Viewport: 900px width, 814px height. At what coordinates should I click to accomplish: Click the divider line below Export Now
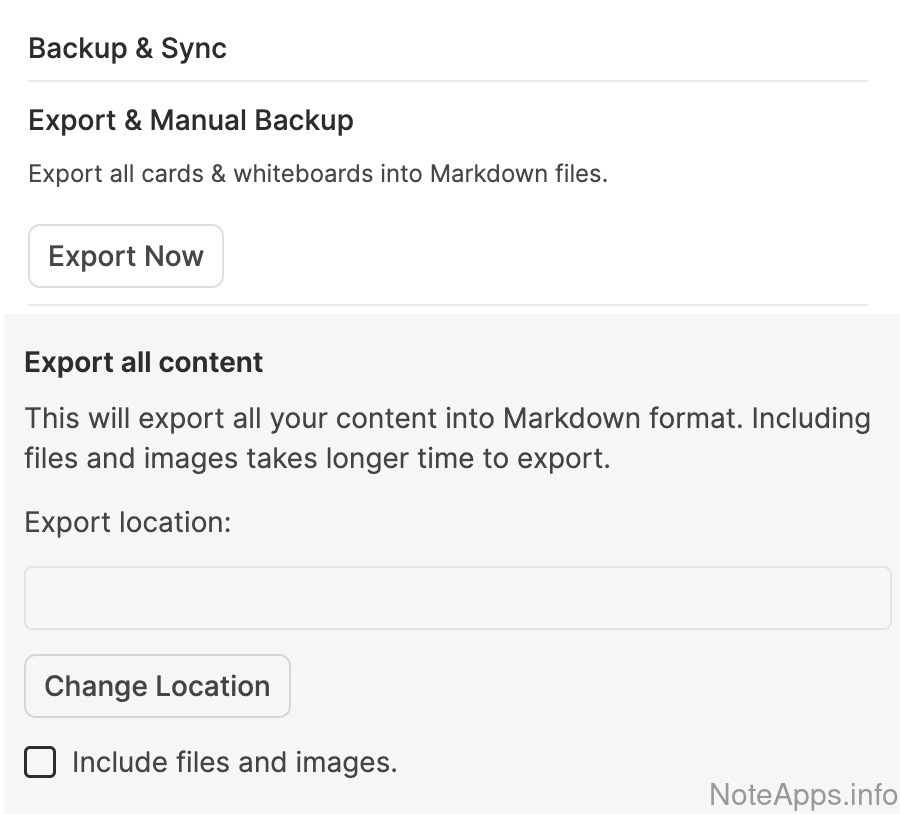447,305
